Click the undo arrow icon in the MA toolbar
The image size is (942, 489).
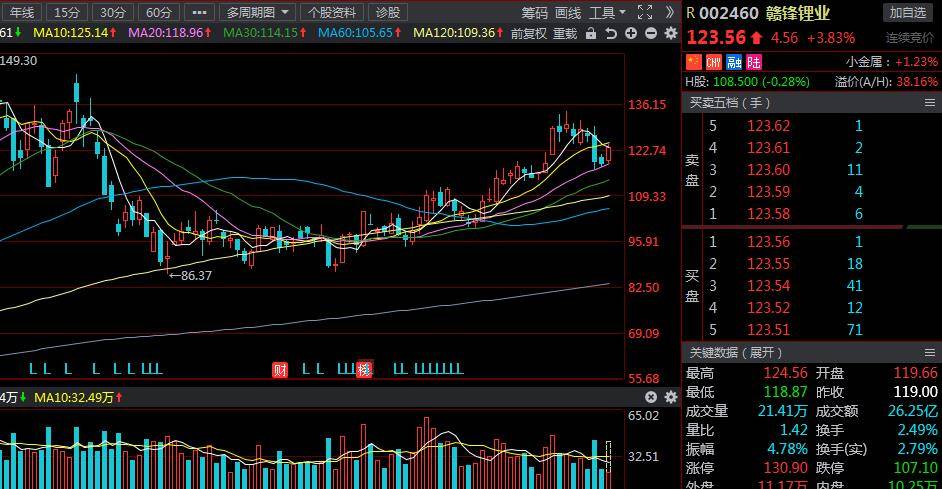611,33
